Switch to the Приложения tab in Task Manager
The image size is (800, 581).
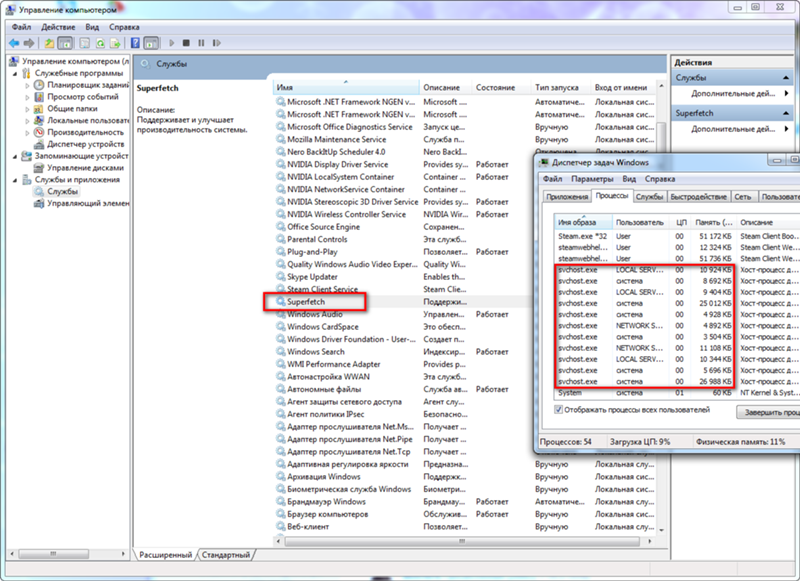coord(567,197)
